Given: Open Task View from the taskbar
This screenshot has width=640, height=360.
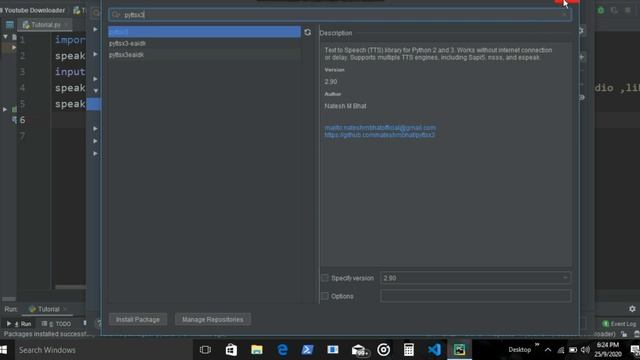Looking at the screenshot, I should pyautogui.click(x=205, y=350).
